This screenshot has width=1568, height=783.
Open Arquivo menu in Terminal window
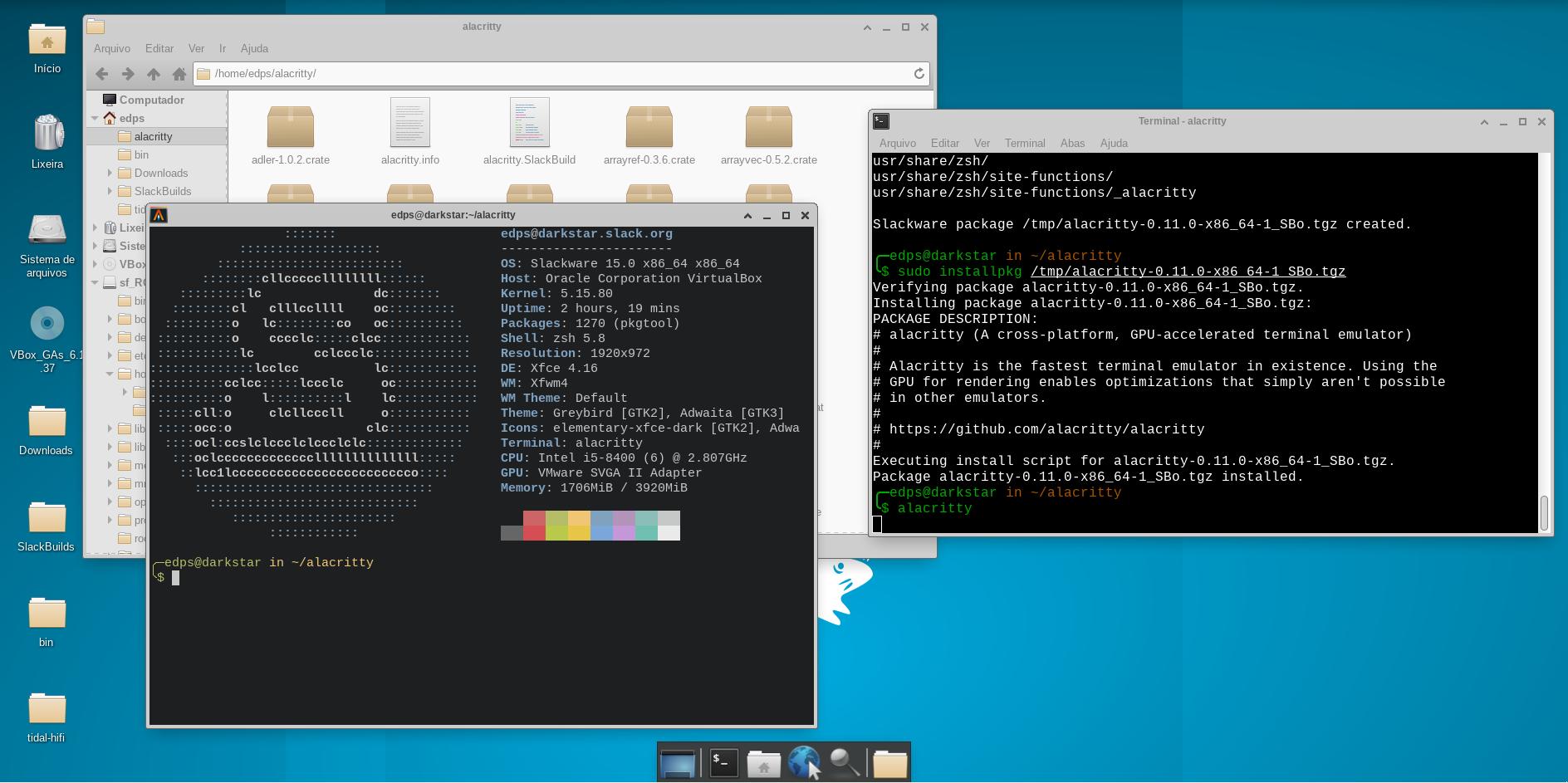(897, 143)
